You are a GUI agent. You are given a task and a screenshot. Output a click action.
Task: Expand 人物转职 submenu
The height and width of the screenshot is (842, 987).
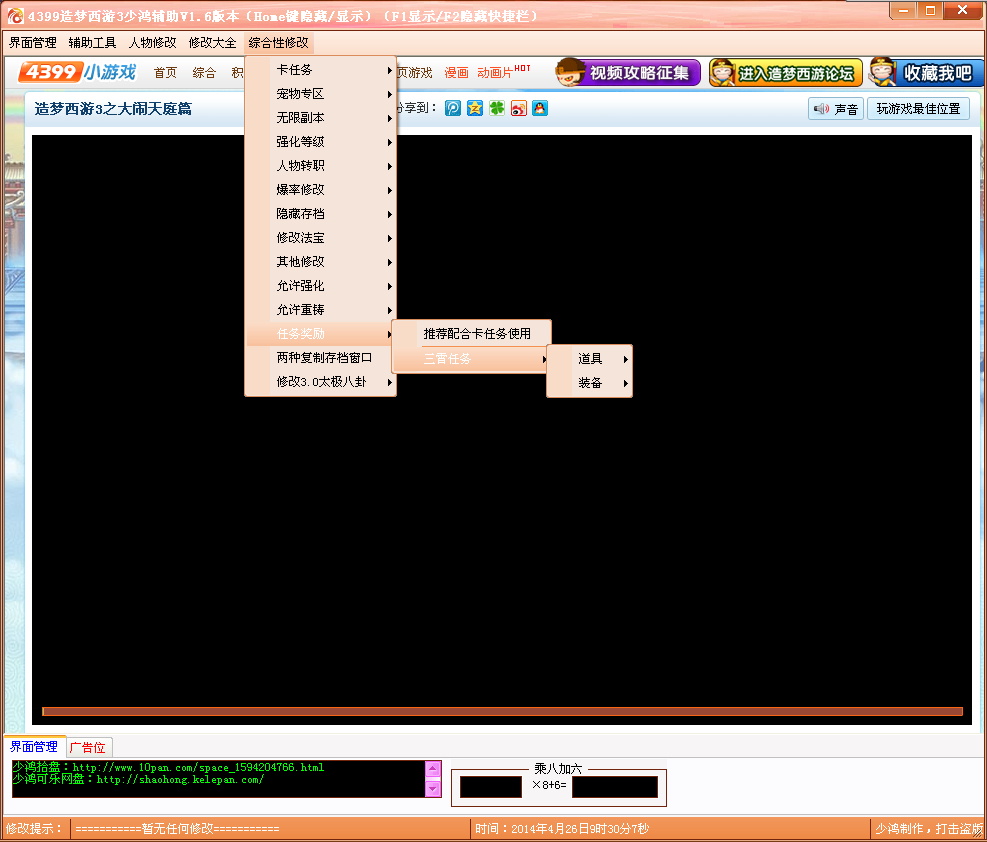[x=321, y=166]
